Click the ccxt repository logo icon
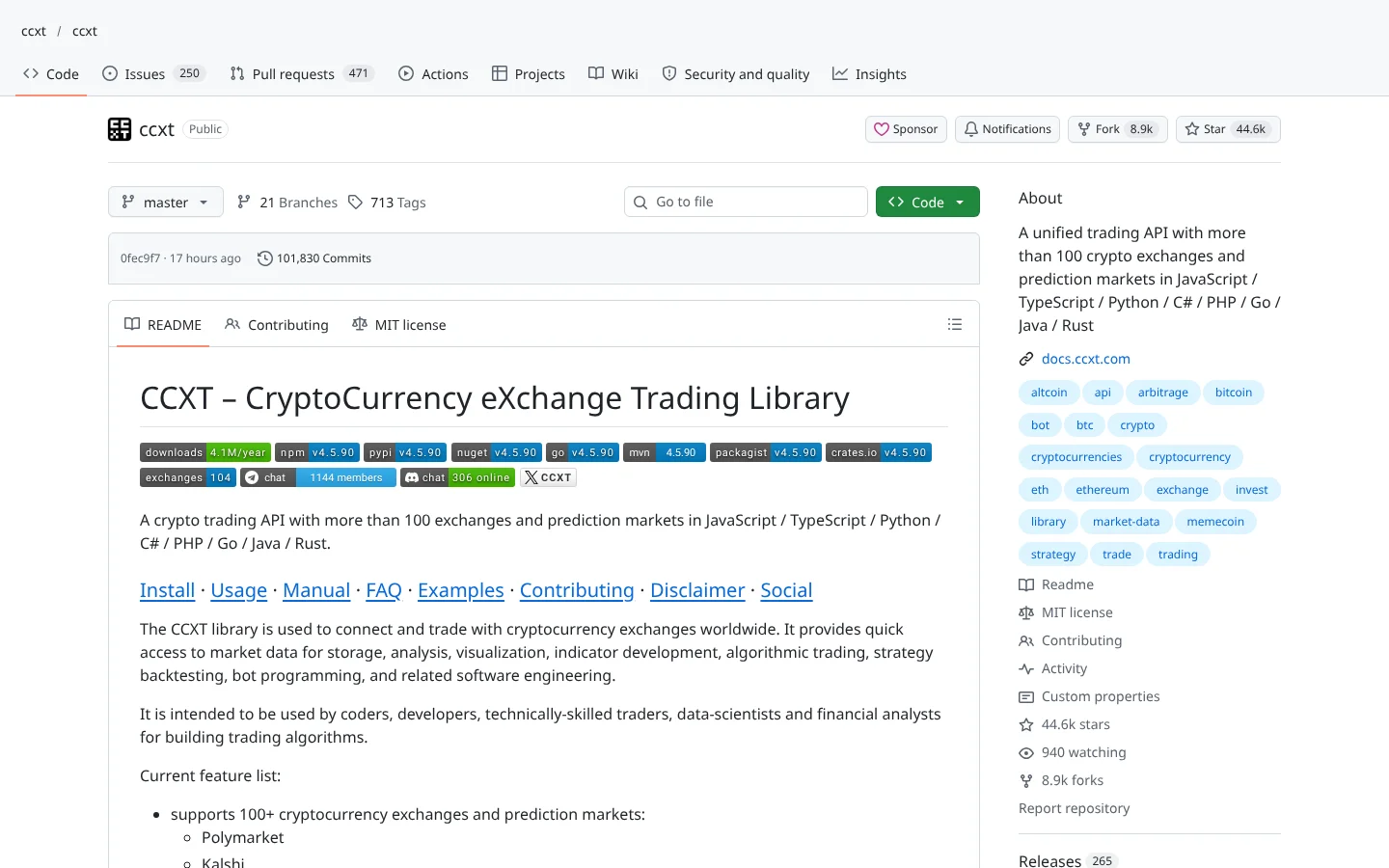 (x=120, y=129)
